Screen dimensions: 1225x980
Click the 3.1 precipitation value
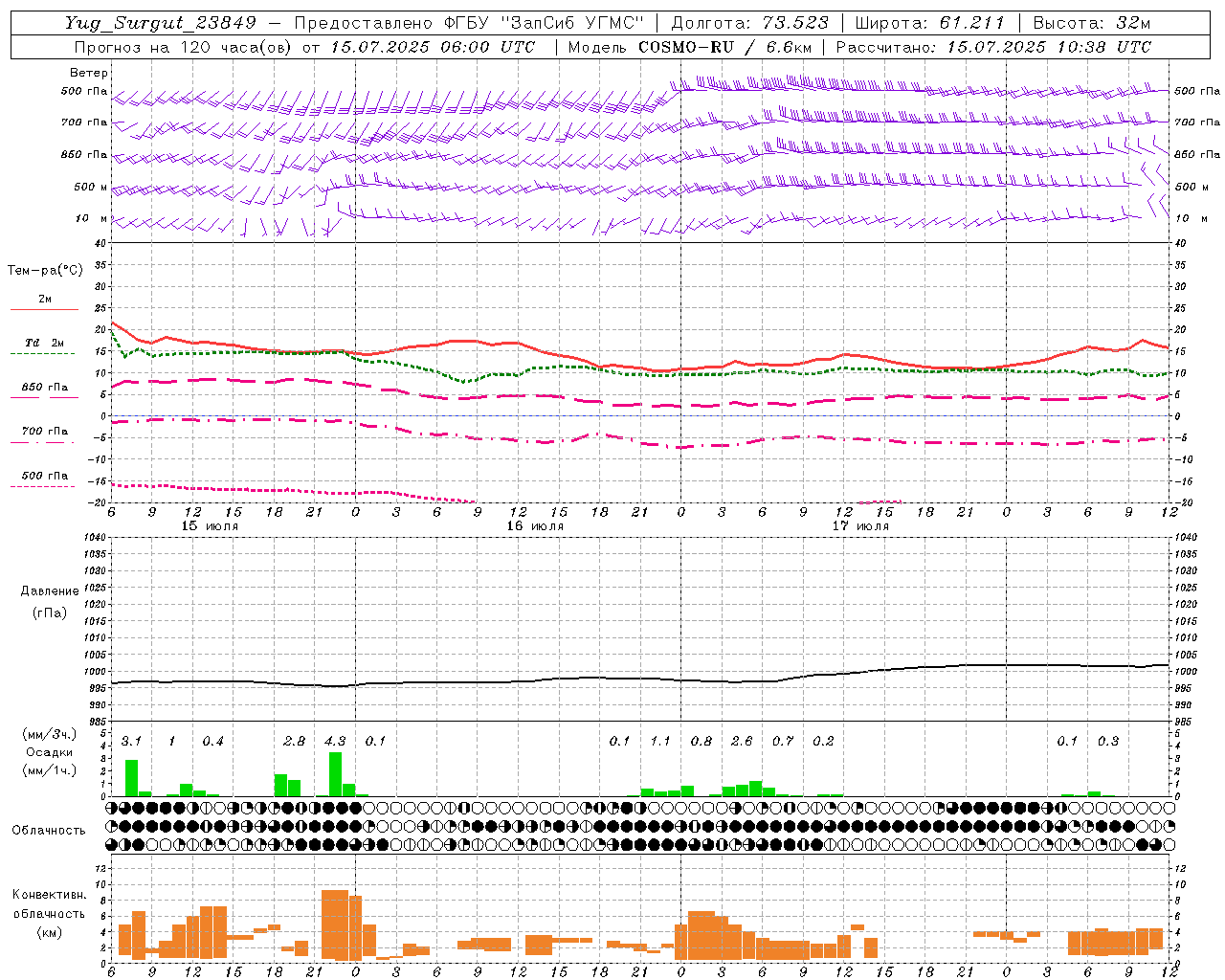[131, 742]
